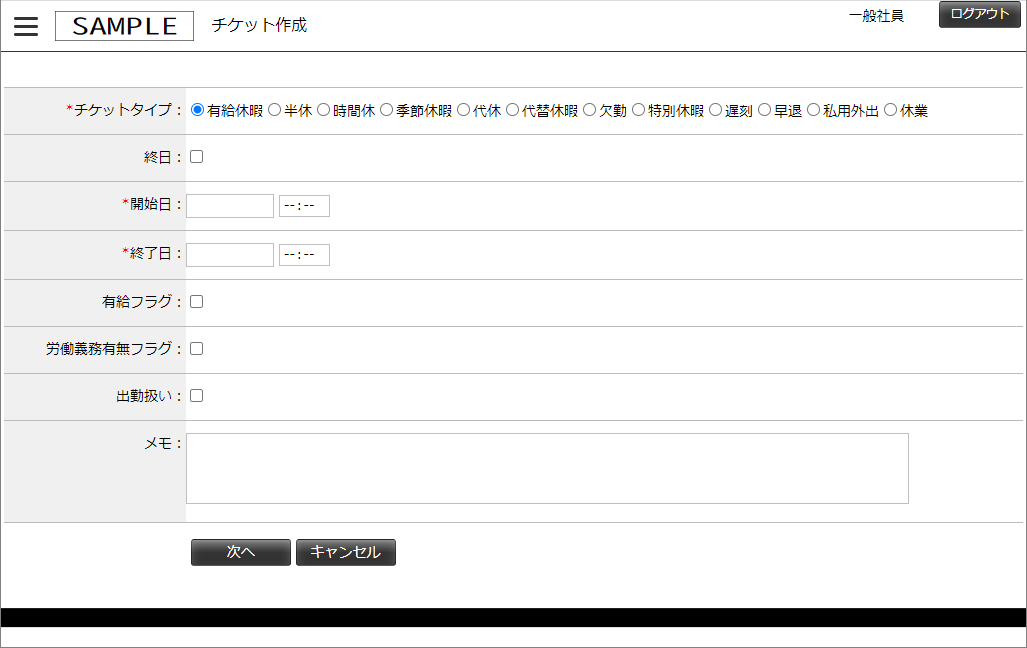Screen dimensions: 1027x648
Task: Choose the 季節休暇 radio option
Action: pyautogui.click(x=386, y=110)
